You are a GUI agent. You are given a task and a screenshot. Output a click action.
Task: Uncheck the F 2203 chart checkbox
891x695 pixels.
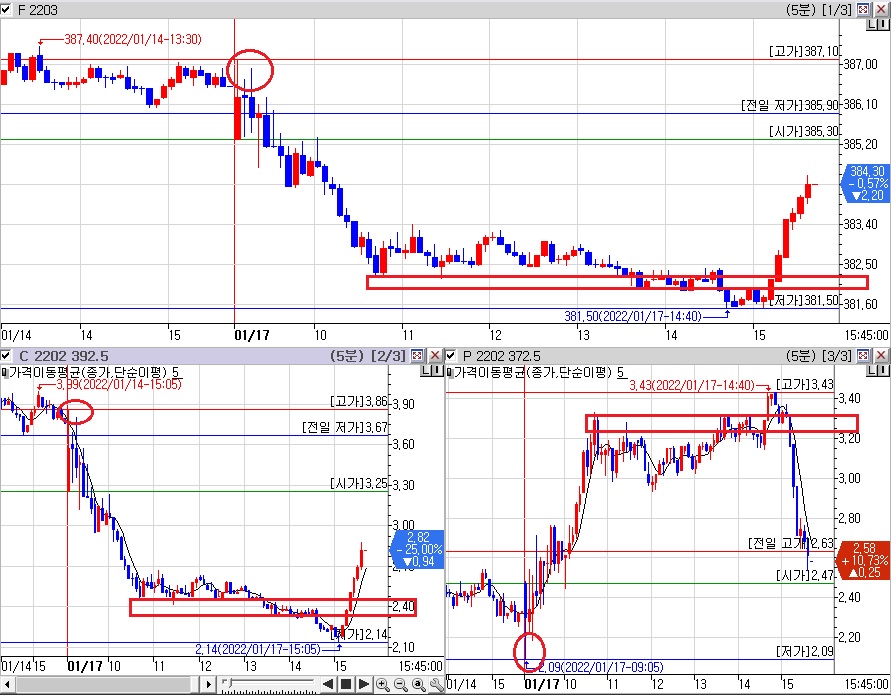pos(6,9)
